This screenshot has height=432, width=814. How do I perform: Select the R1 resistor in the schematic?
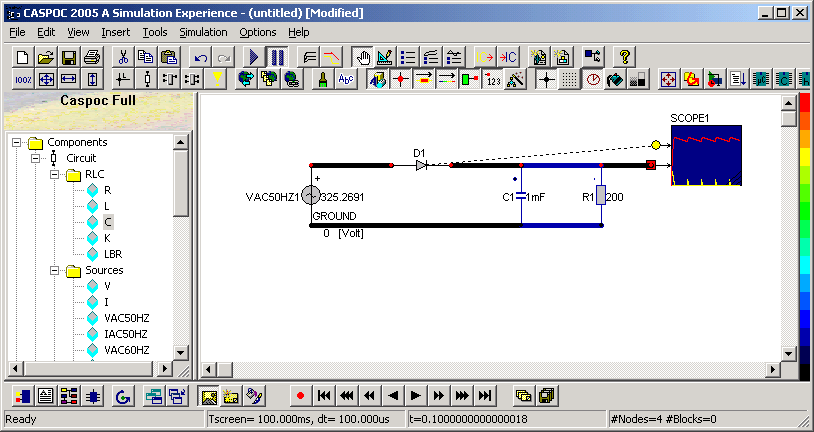point(601,195)
